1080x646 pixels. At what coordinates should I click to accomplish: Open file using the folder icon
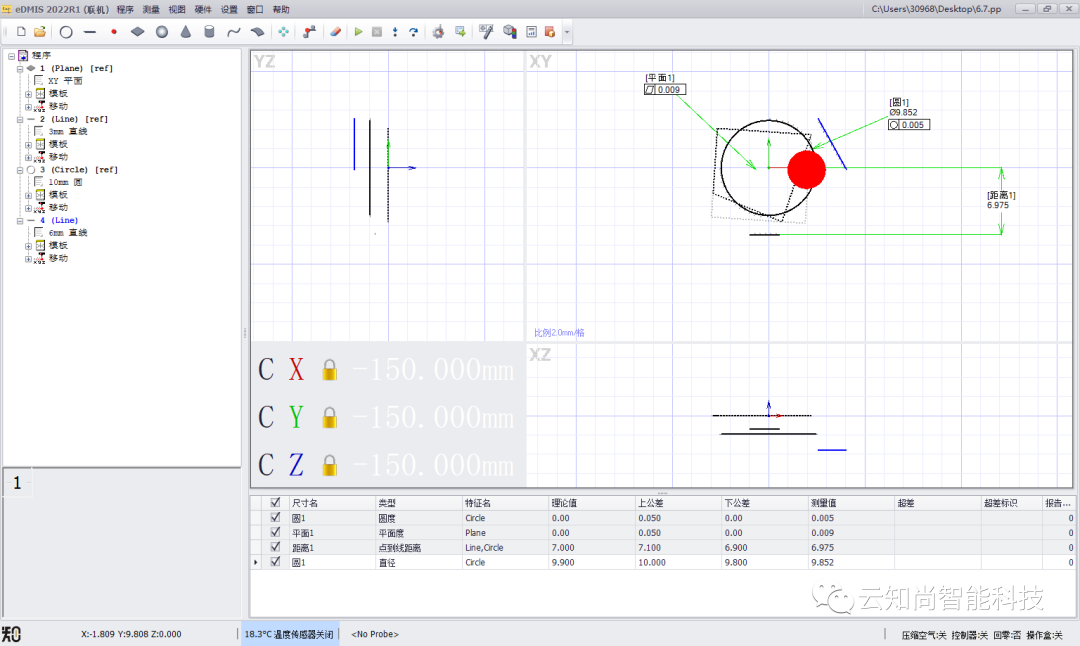[40, 32]
